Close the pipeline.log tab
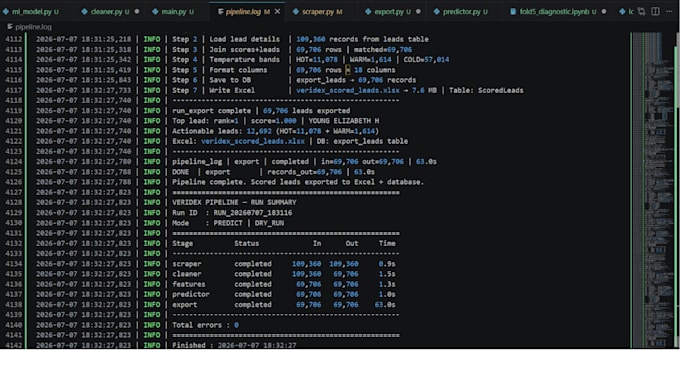680x387 pixels. click(x=278, y=12)
